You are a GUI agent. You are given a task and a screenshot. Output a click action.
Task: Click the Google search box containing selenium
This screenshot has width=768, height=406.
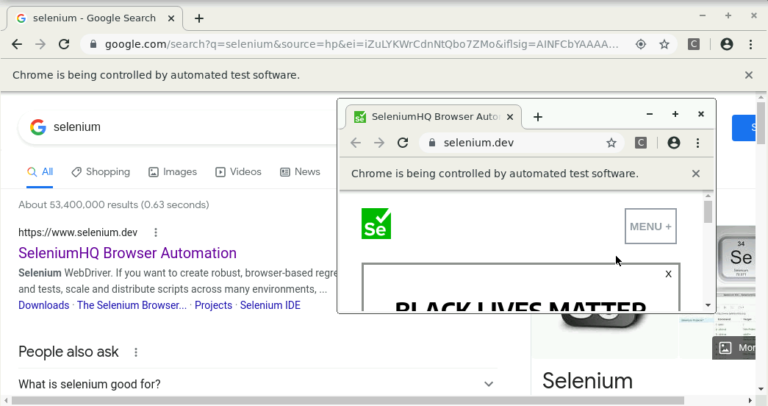180,127
